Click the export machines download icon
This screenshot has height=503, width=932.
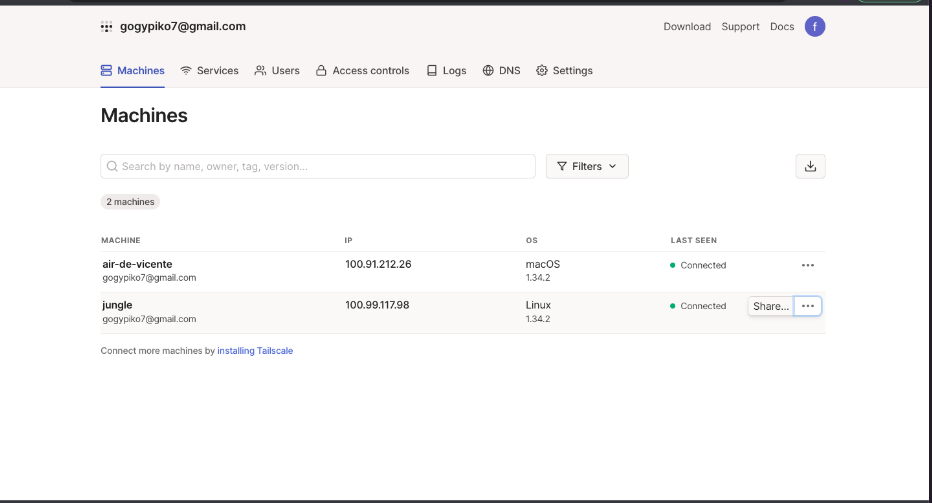tap(810, 167)
